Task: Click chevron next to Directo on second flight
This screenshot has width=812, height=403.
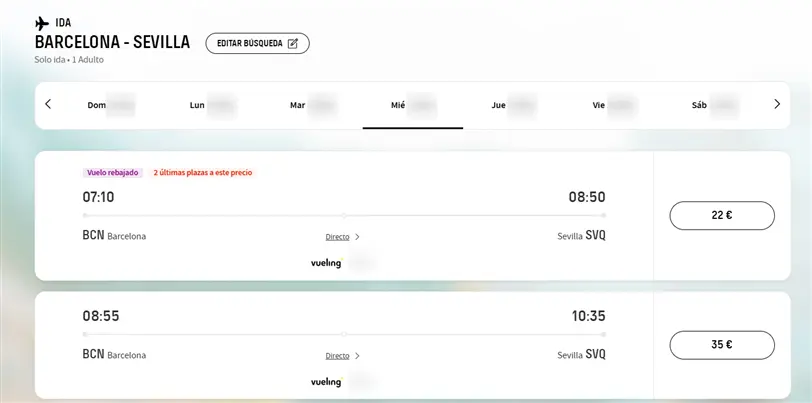Action: pyautogui.click(x=358, y=355)
